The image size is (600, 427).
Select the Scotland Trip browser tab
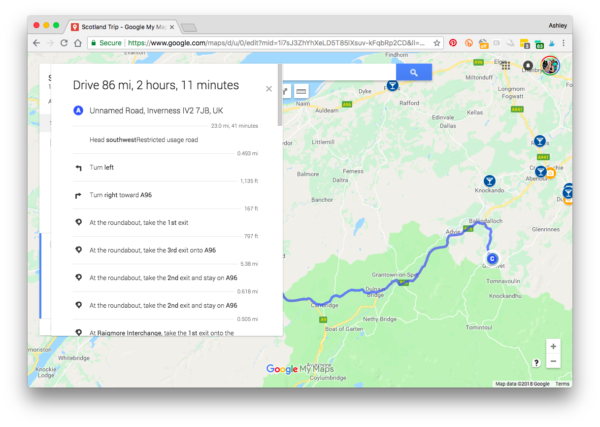coord(122,27)
